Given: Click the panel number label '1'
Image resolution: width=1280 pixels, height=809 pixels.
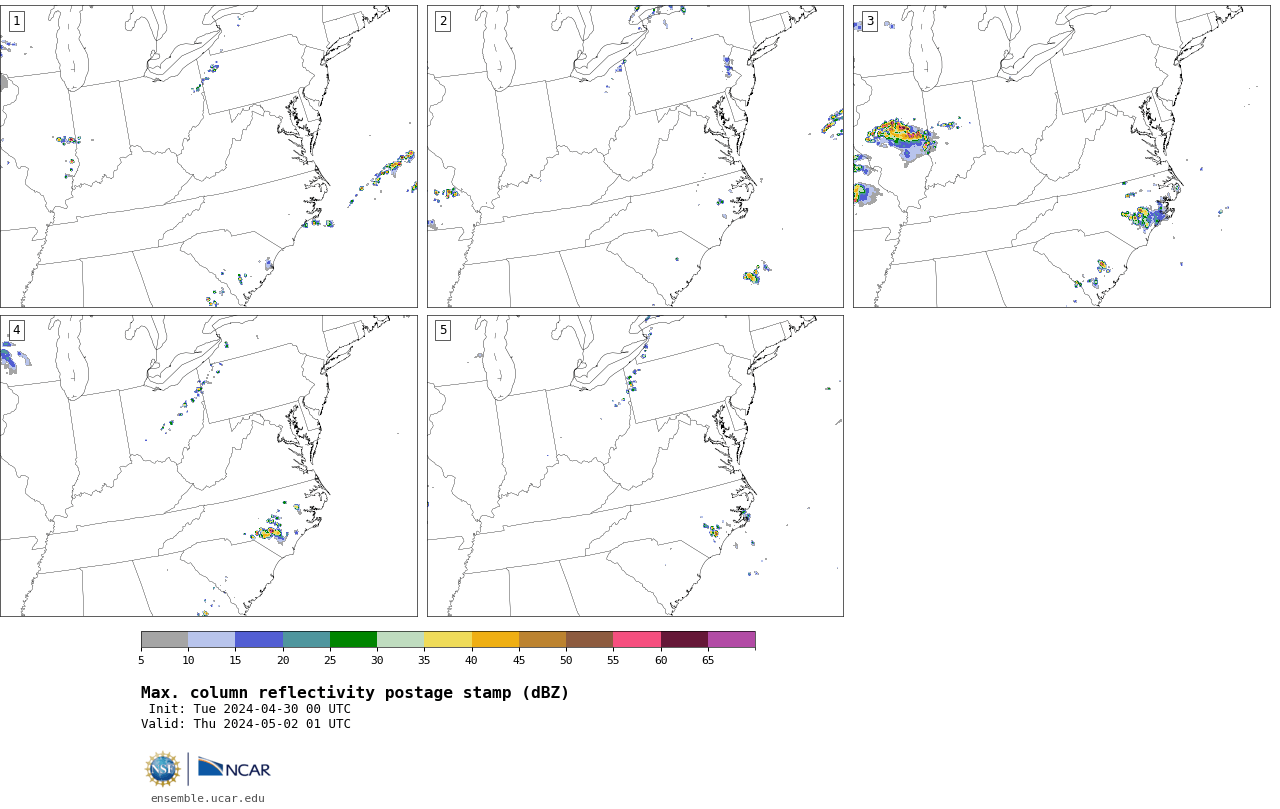Looking at the screenshot, I should click(16, 21).
